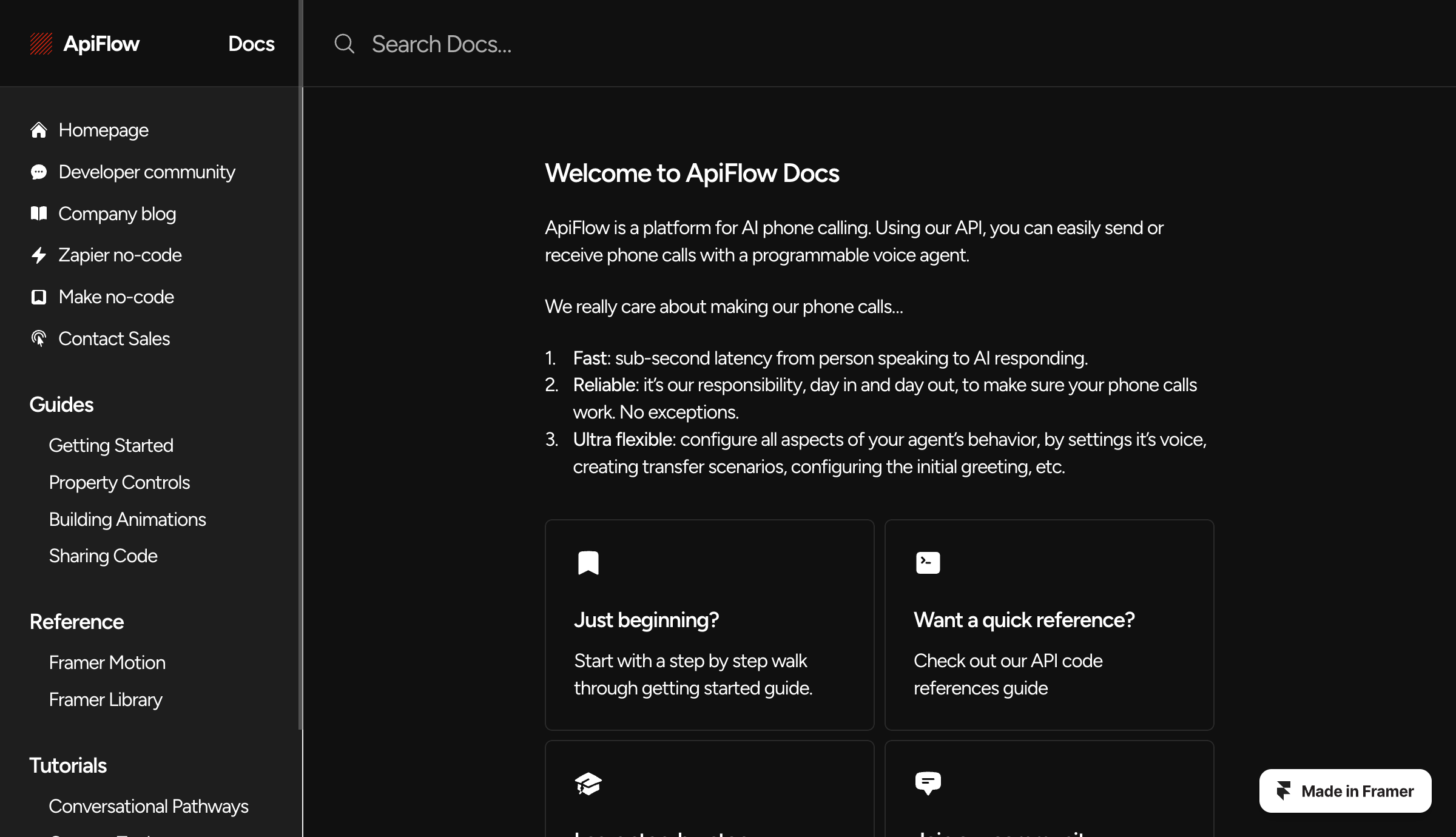The height and width of the screenshot is (837, 1456).
Task: Click the sidebar vertical scrollbar
Action: (300, 364)
